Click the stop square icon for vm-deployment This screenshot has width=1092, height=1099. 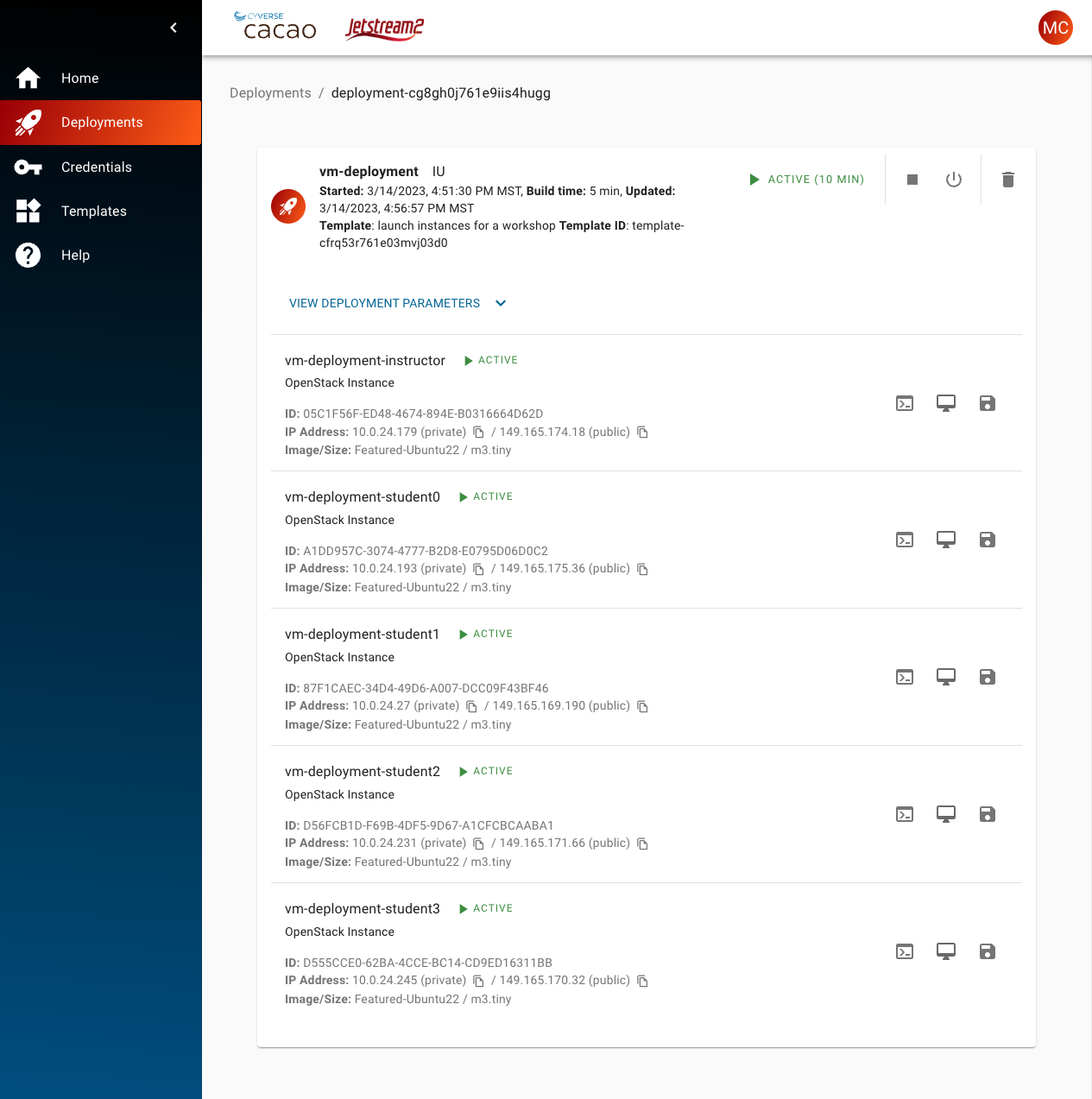912,180
